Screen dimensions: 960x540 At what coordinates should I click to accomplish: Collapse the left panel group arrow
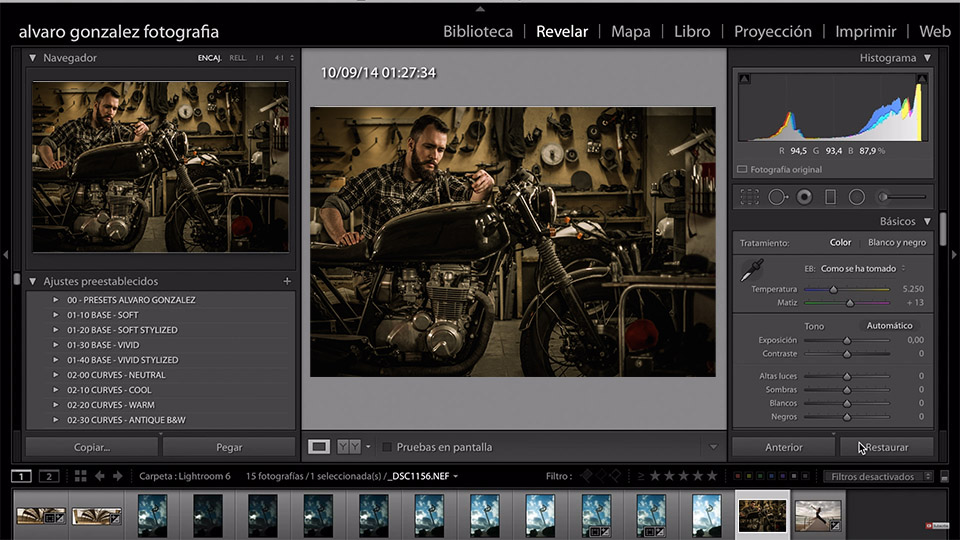pos(6,254)
